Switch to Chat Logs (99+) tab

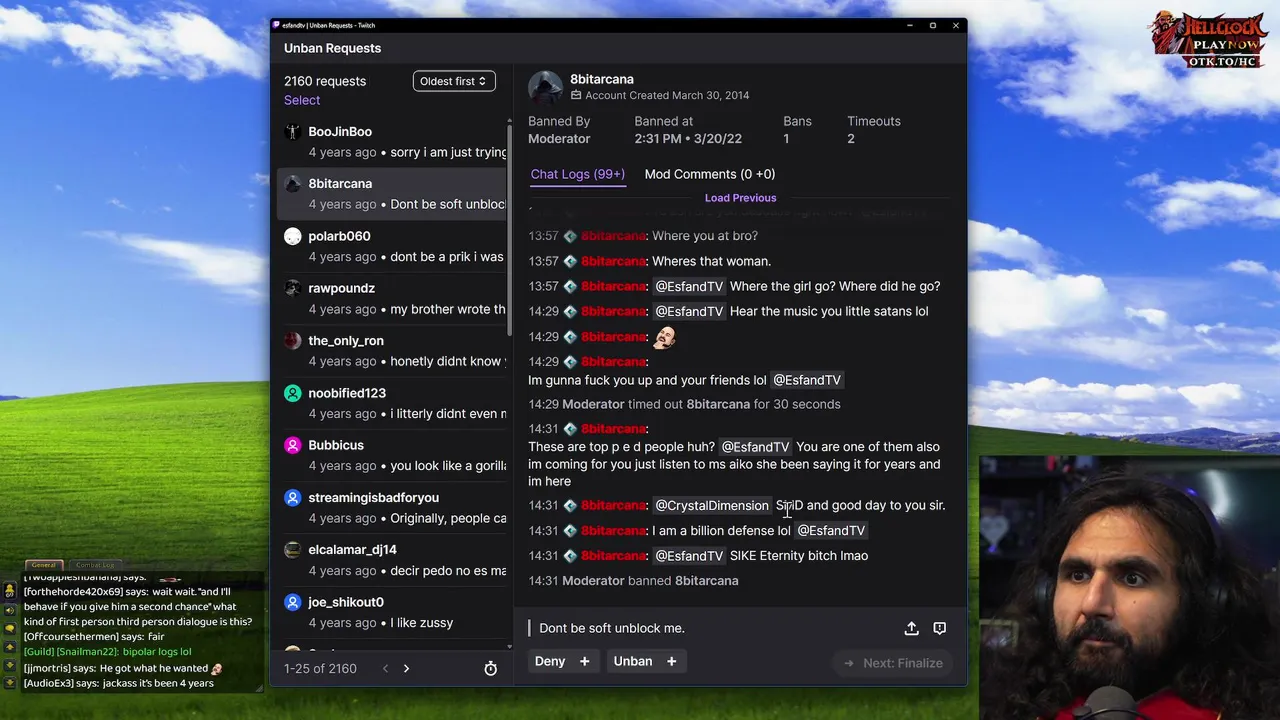tap(577, 174)
